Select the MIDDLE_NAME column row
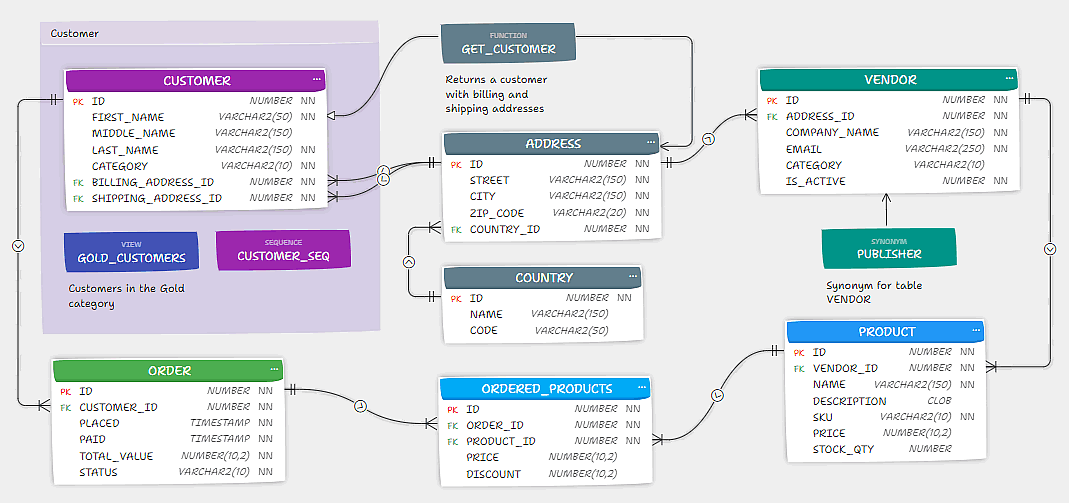 click(196, 133)
